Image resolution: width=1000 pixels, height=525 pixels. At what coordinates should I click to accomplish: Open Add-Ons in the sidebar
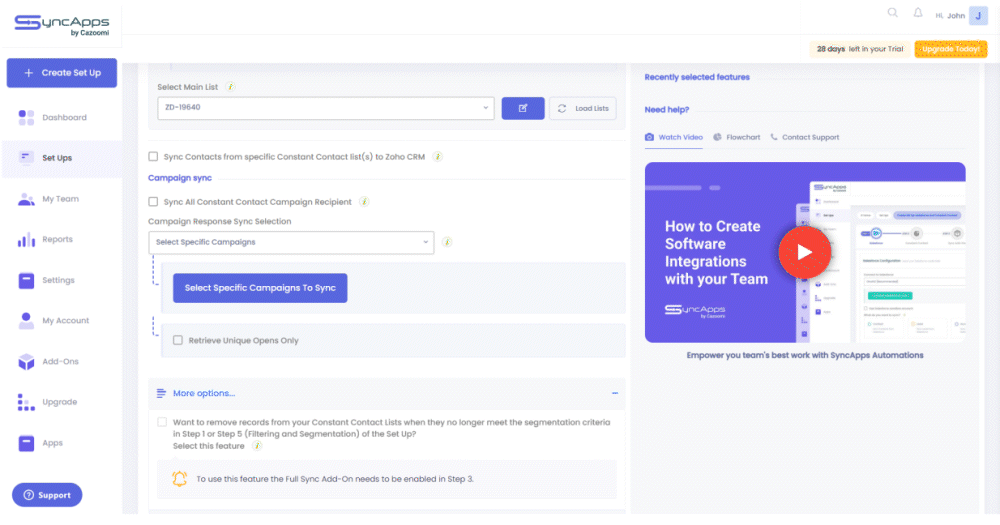(x=61, y=362)
